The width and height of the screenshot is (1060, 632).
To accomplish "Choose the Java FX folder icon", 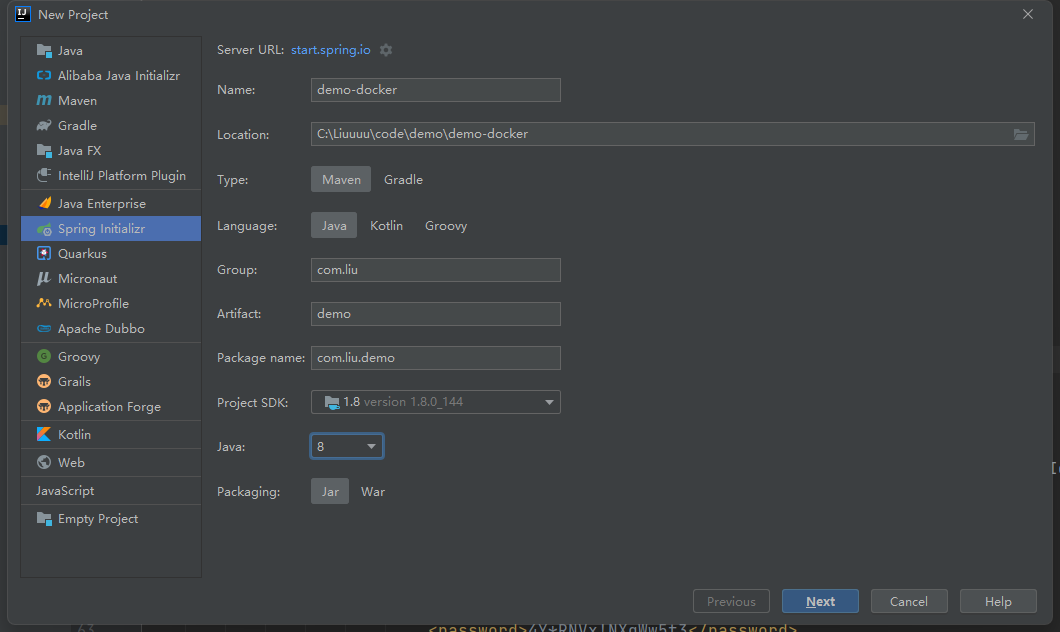I will click(x=44, y=151).
